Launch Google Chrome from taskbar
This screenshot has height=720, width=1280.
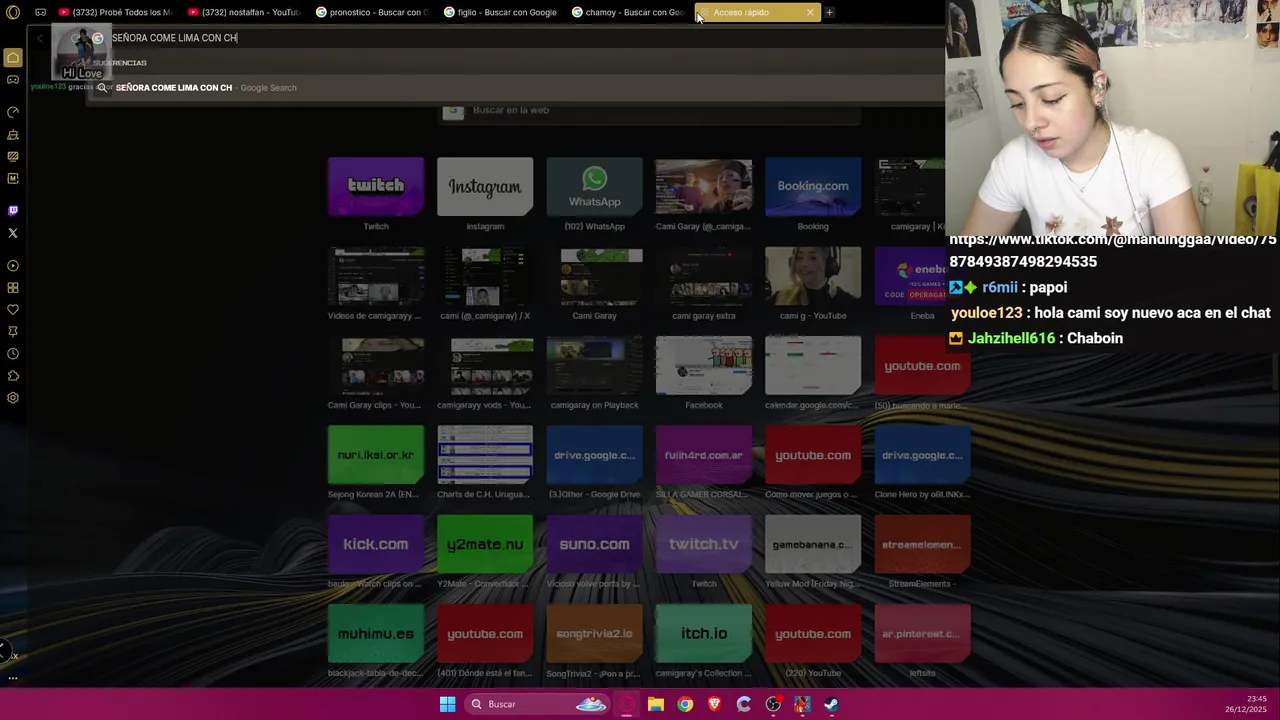(685, 704)
